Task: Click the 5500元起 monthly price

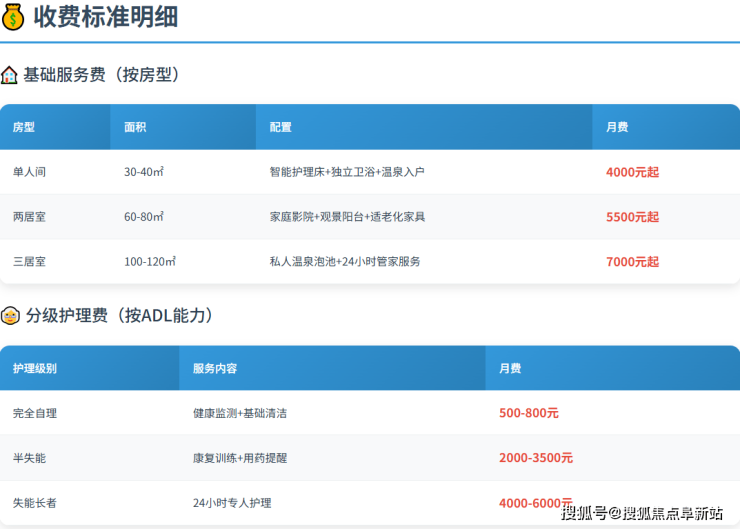Action: point(632,217)
